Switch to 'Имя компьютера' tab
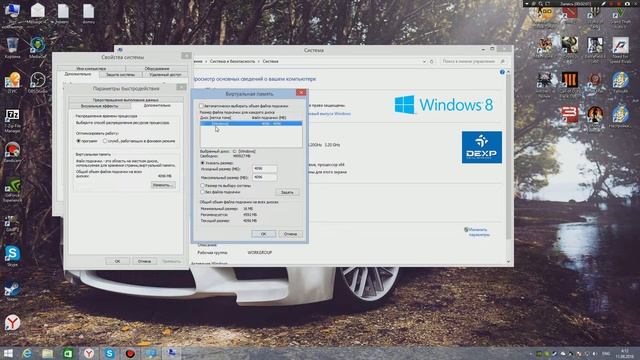Image resolution: width=640 pixels, height=360 pixels. pos(91,69)
